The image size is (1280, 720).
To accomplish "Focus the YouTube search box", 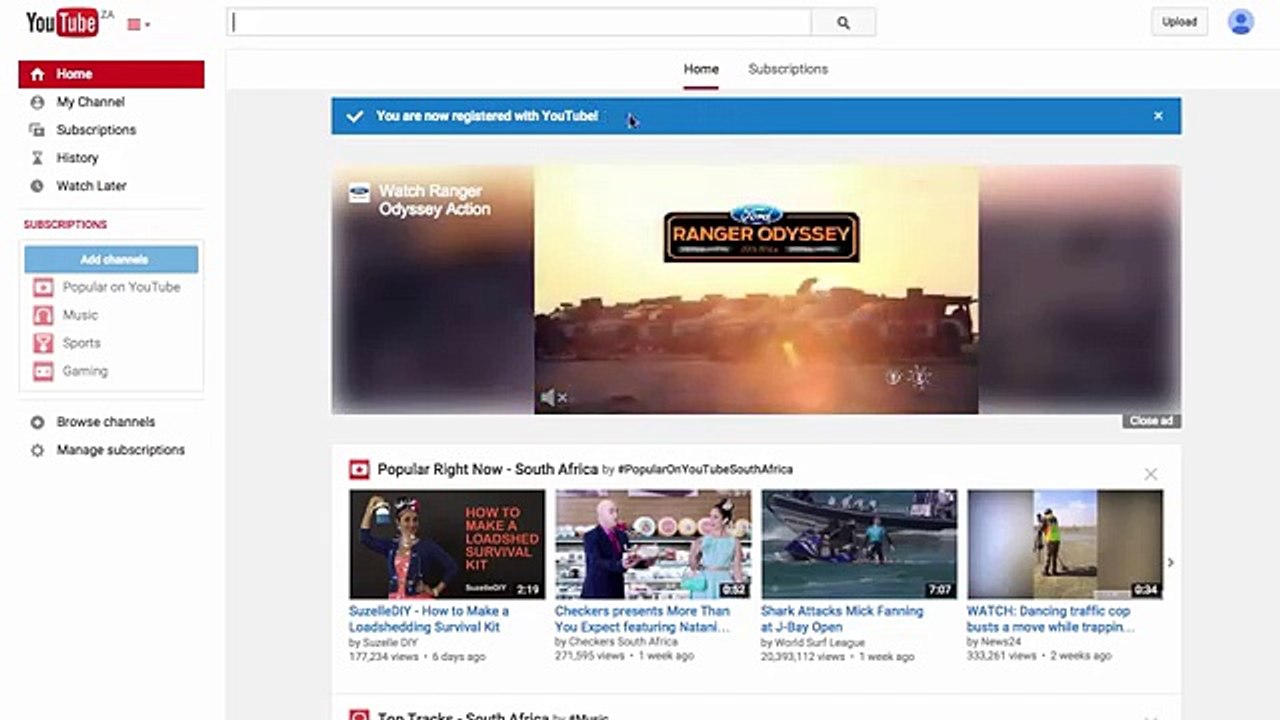I will point(519,22).
